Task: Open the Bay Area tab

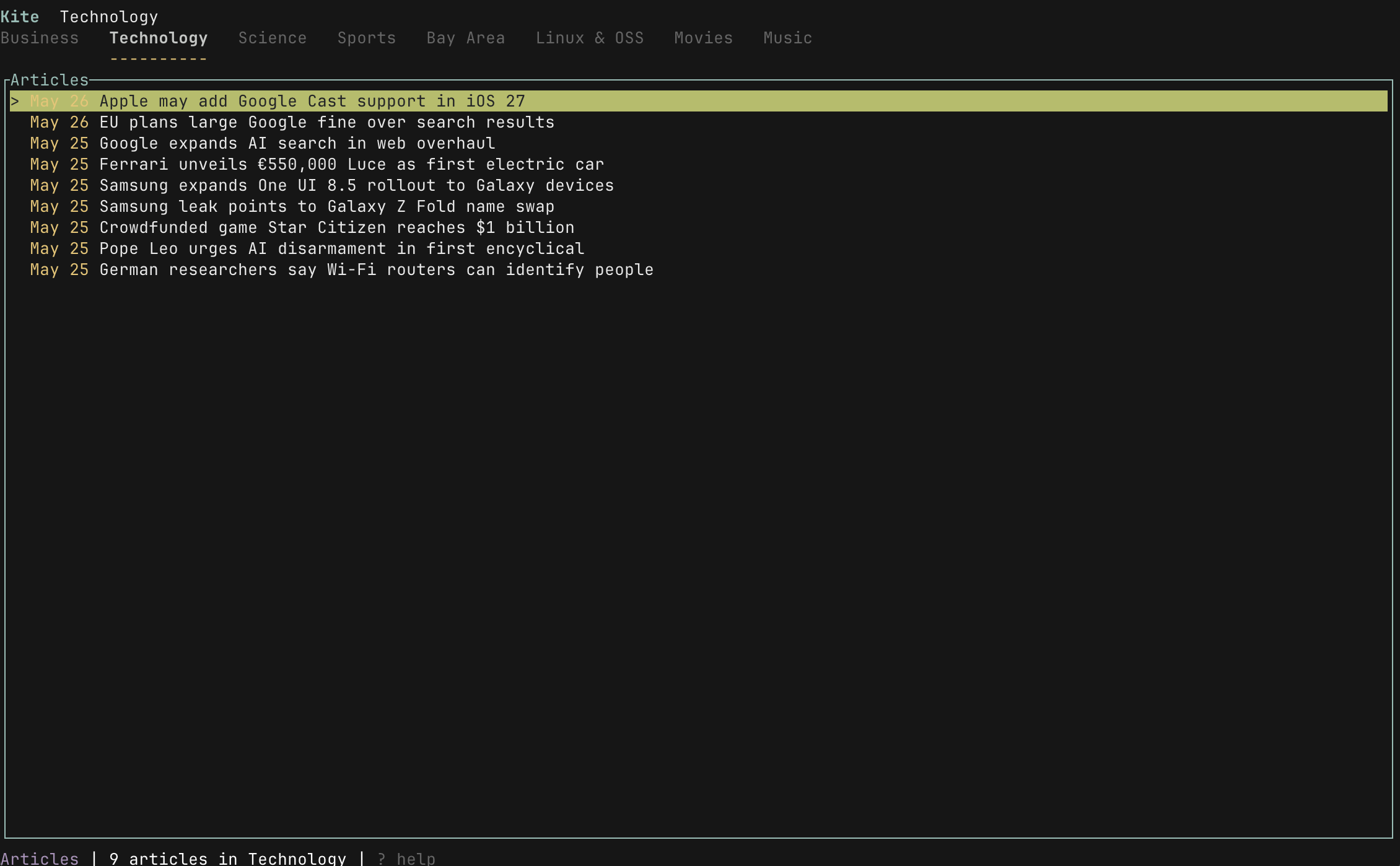Action: [466, 38]
